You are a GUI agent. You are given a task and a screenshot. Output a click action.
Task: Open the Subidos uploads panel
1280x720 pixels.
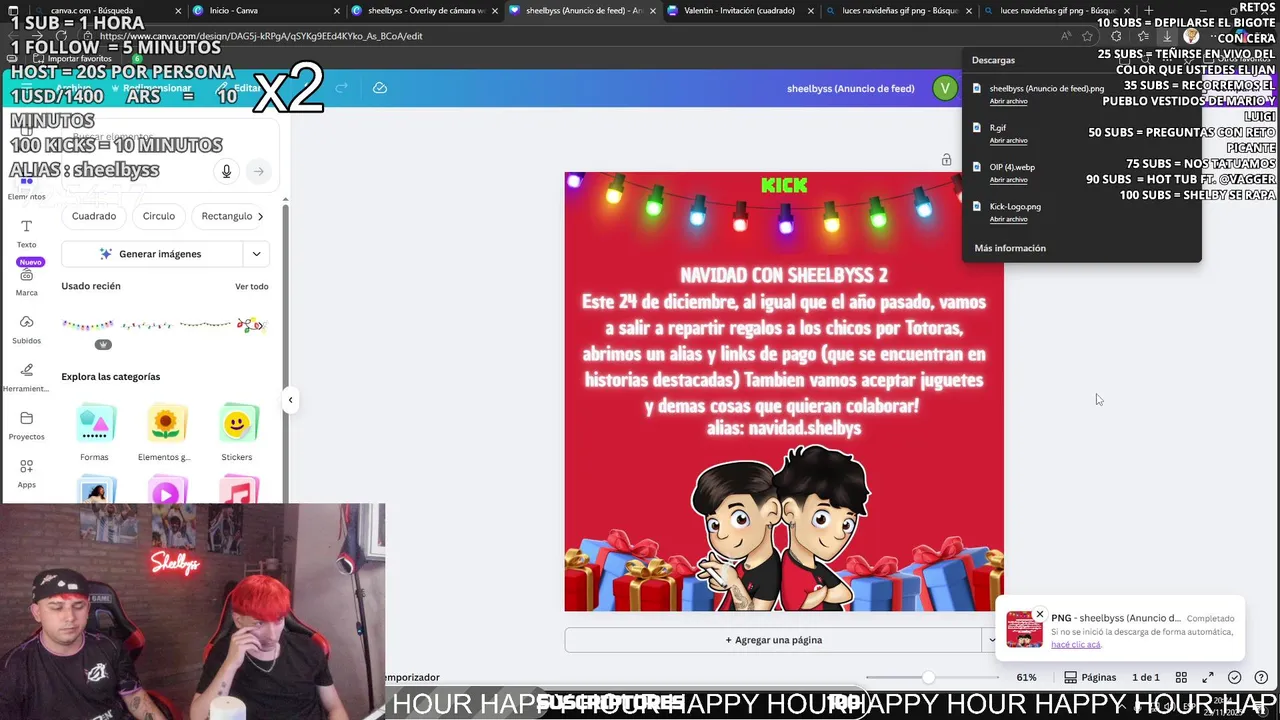coord(26,329)
